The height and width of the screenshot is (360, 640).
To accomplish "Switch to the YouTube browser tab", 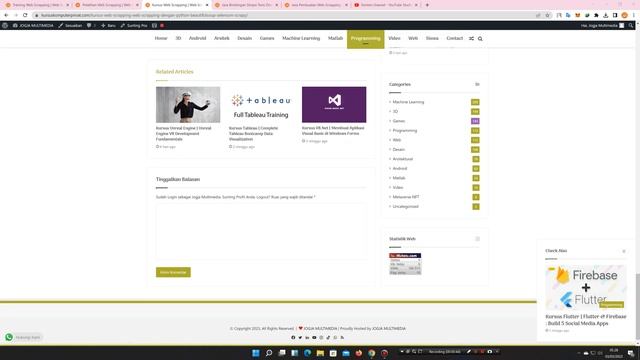I will (x=386, y=5).
